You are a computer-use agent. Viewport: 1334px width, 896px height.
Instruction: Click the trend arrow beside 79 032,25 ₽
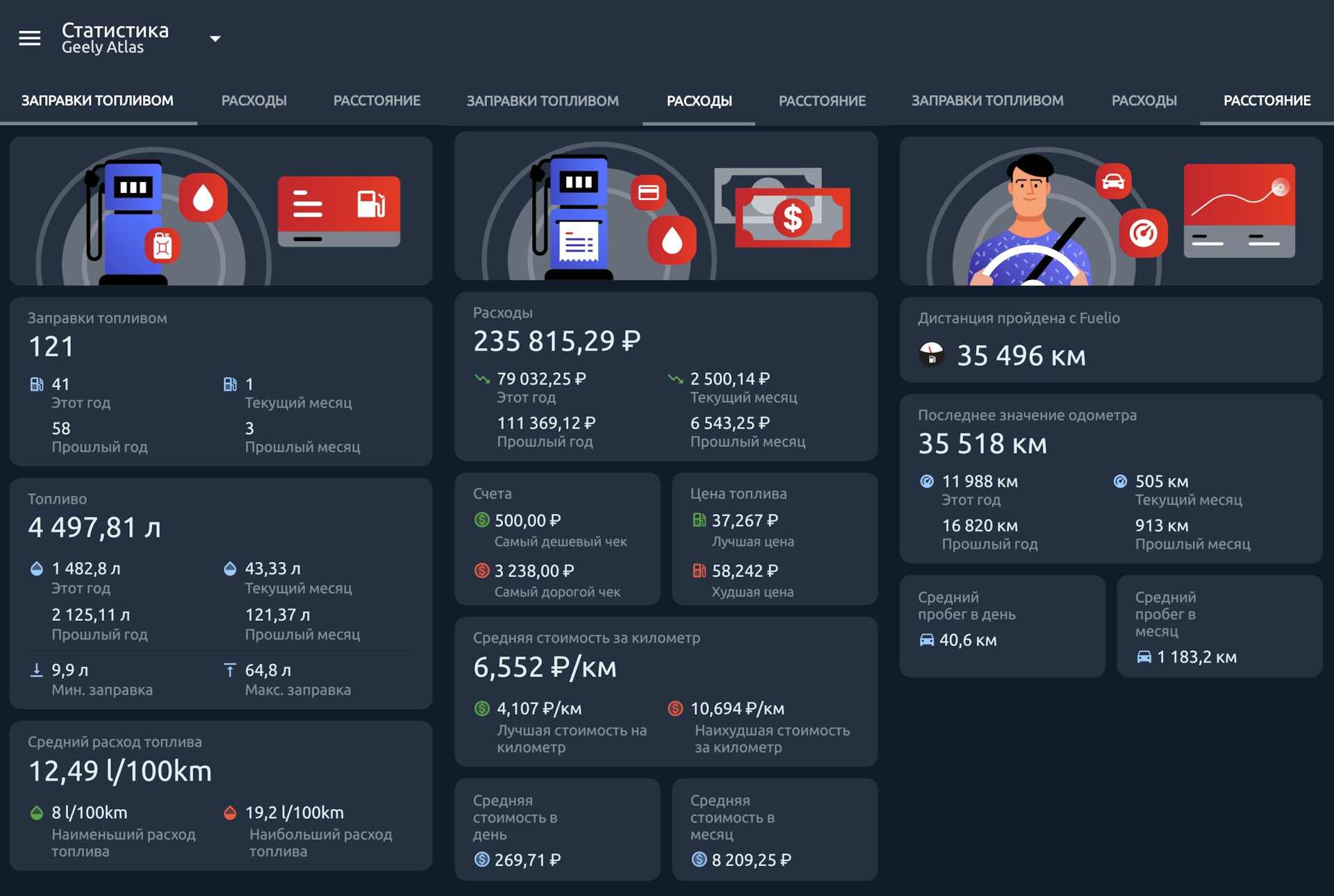pyautogui.click(x=482, y=379)
